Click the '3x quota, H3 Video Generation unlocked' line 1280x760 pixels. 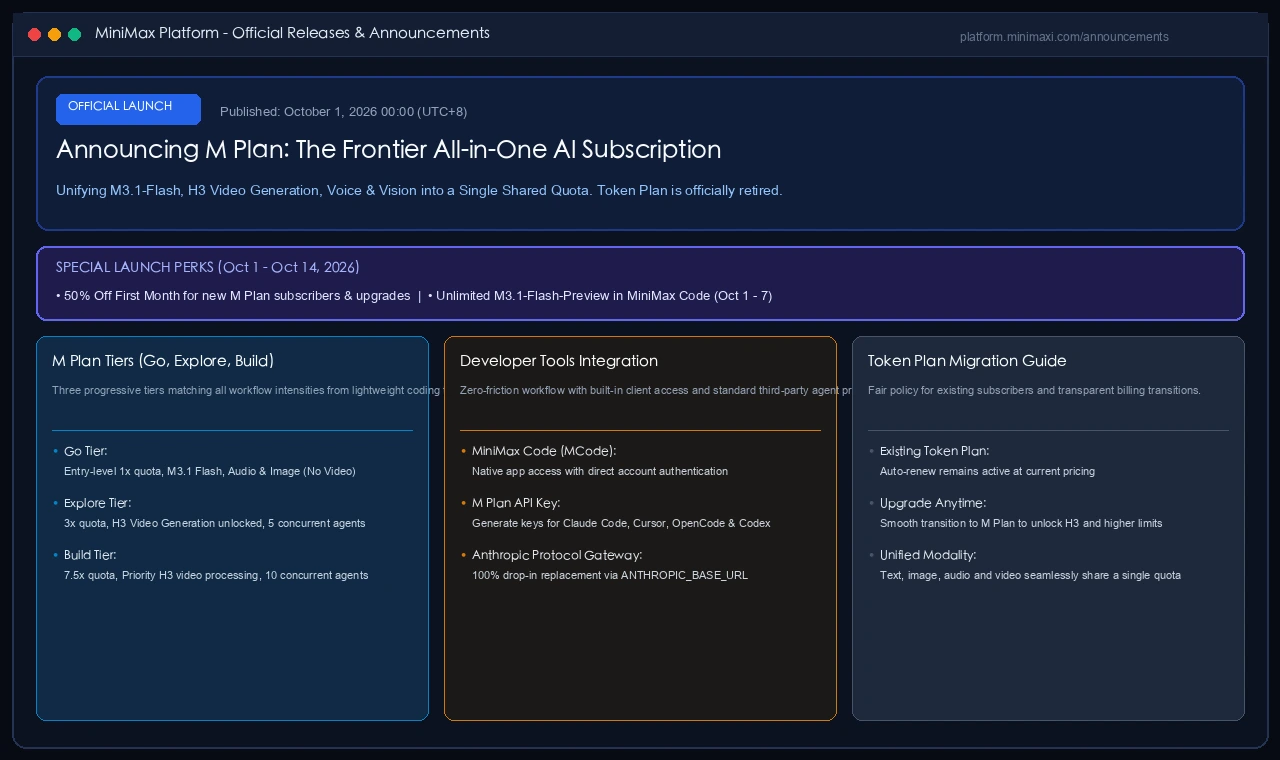click(215, 523)
